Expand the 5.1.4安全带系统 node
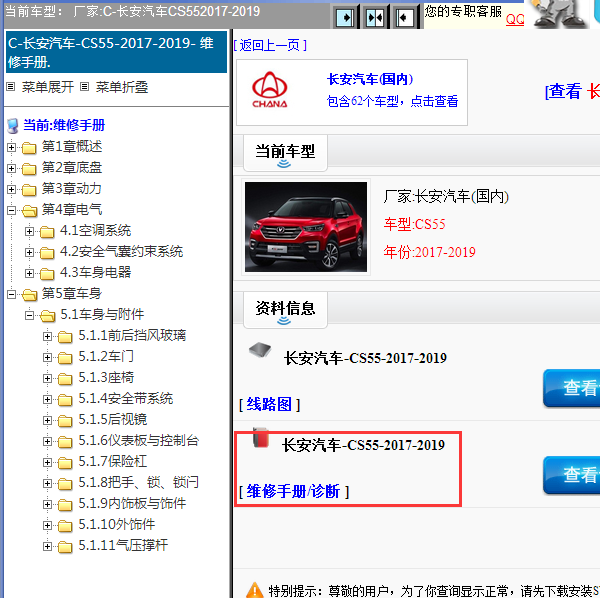The image size is (600, 598). tap(47, 399)
